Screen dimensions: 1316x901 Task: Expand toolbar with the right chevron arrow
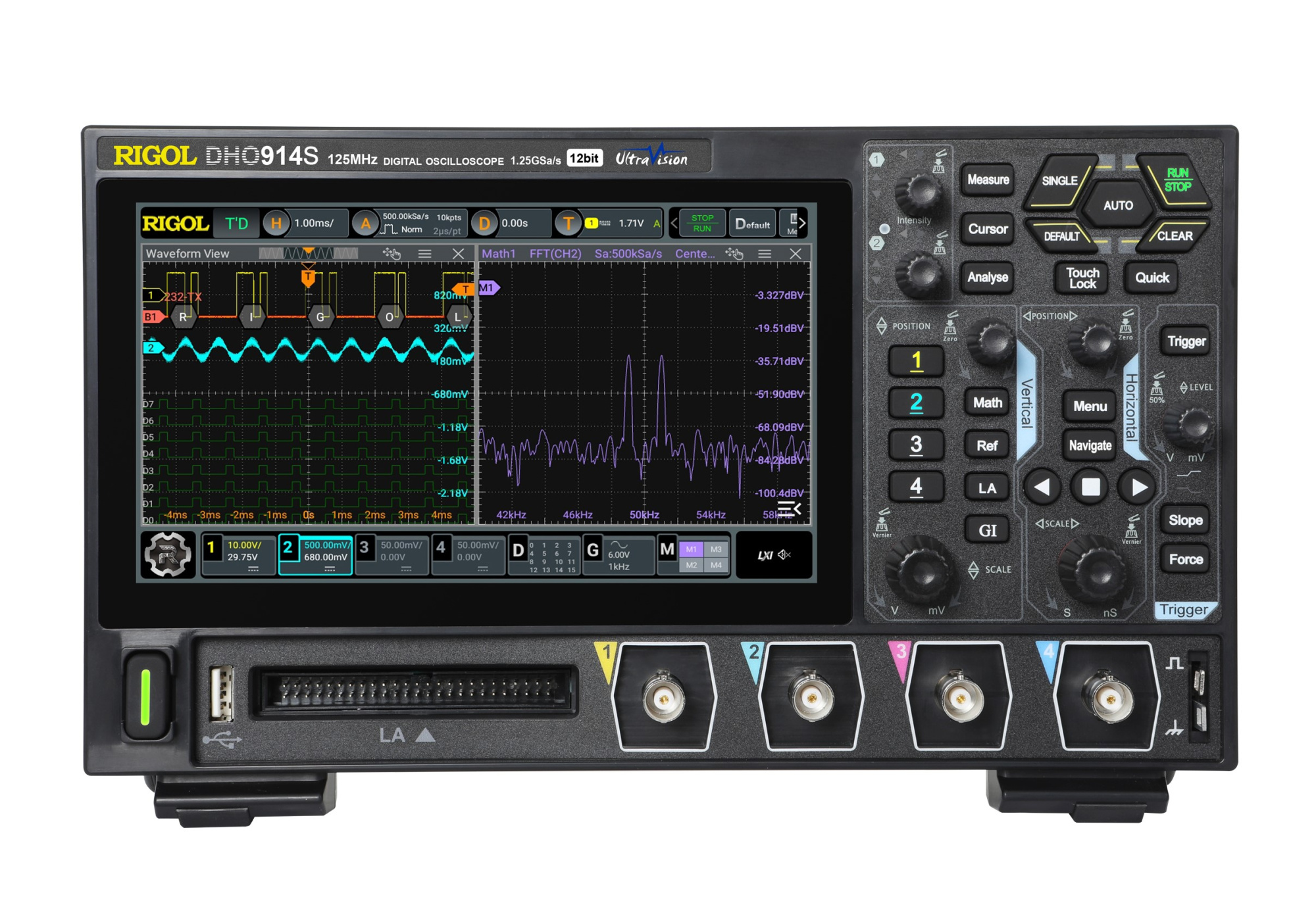802,223
